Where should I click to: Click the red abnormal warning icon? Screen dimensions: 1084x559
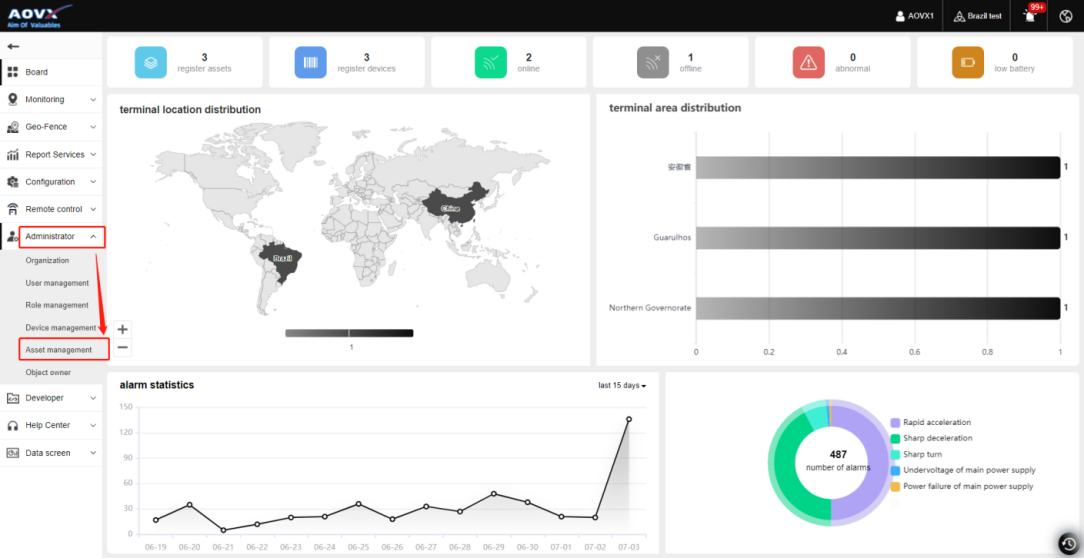tap(808, 62)
